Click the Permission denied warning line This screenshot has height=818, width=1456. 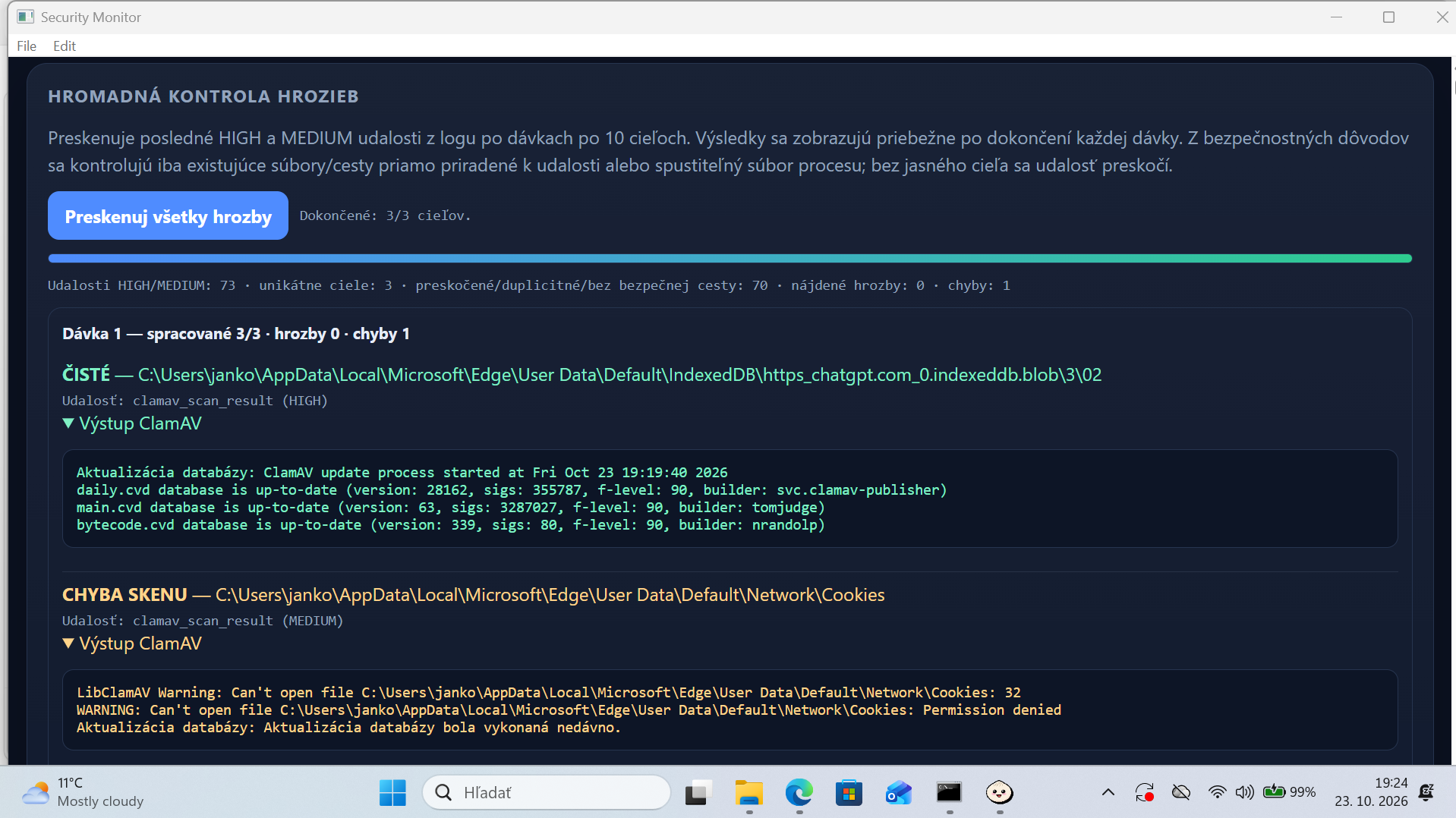569,710
